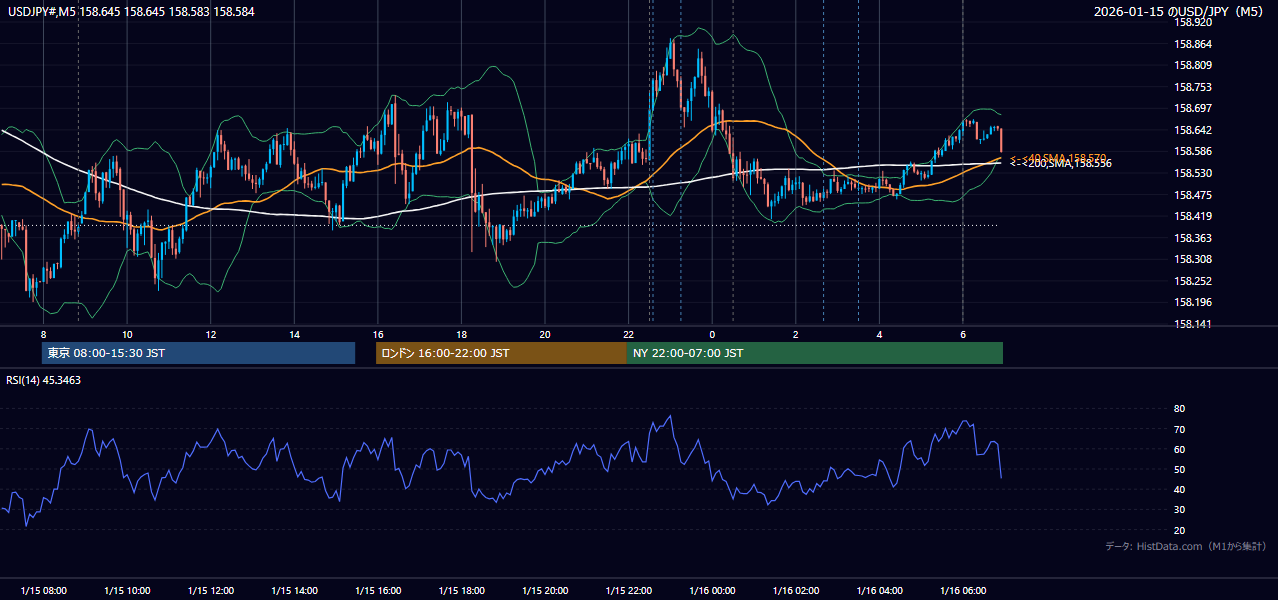The width and height of the screenshot is (1278, 600).
Task: Click the bottom time label 1/15 12:00
Action: coord(210,591)
